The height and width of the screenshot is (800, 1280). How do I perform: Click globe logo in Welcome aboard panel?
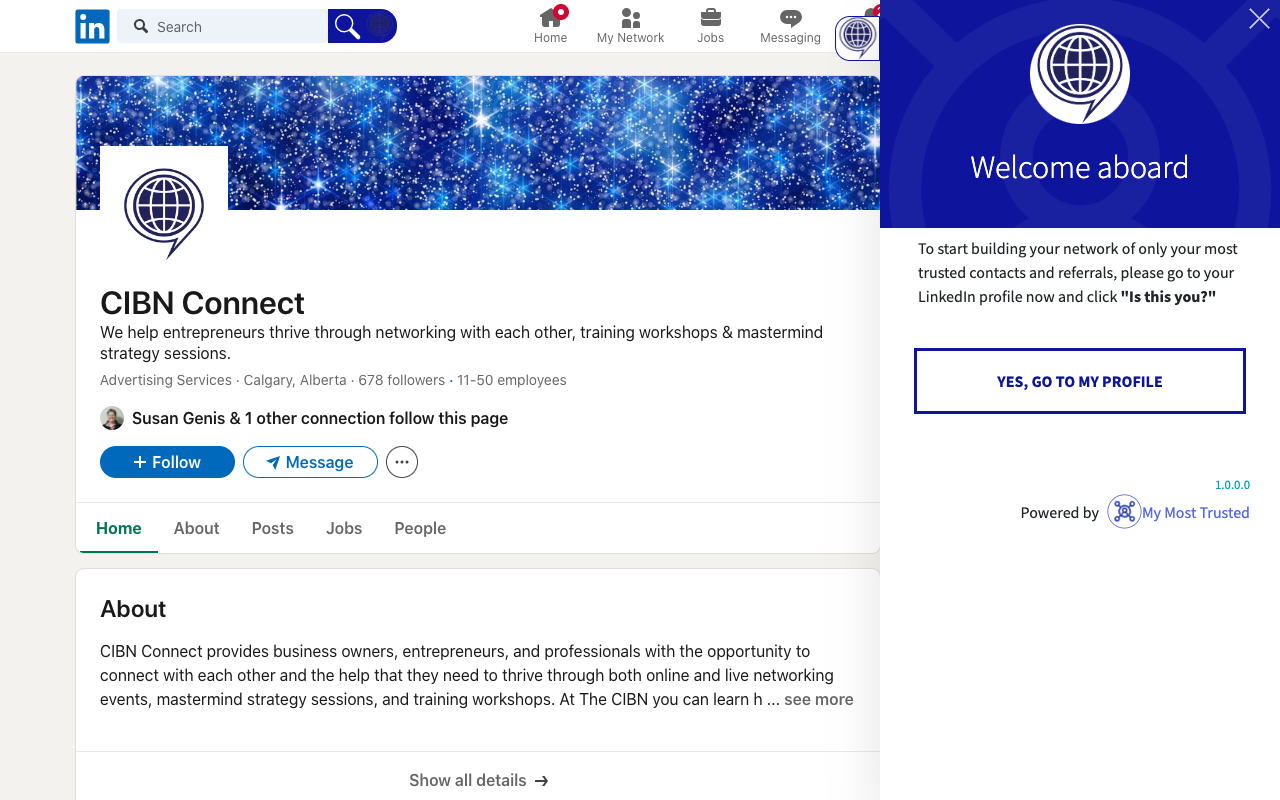[x=1080, y=74]
